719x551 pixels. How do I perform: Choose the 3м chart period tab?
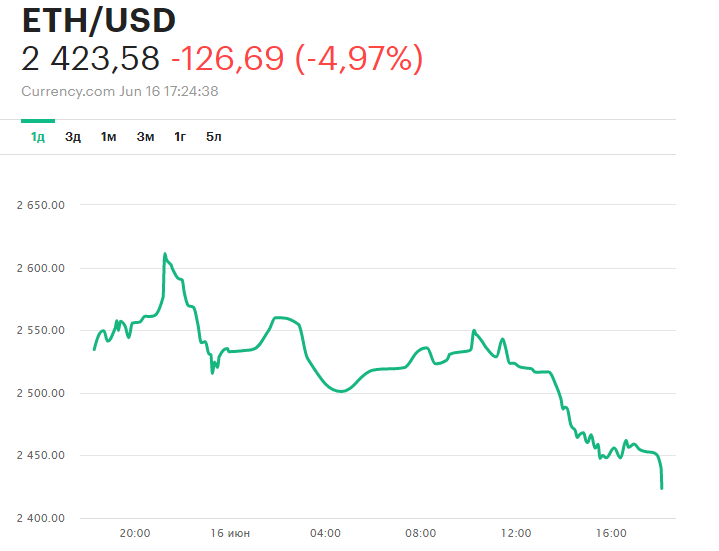145,137
